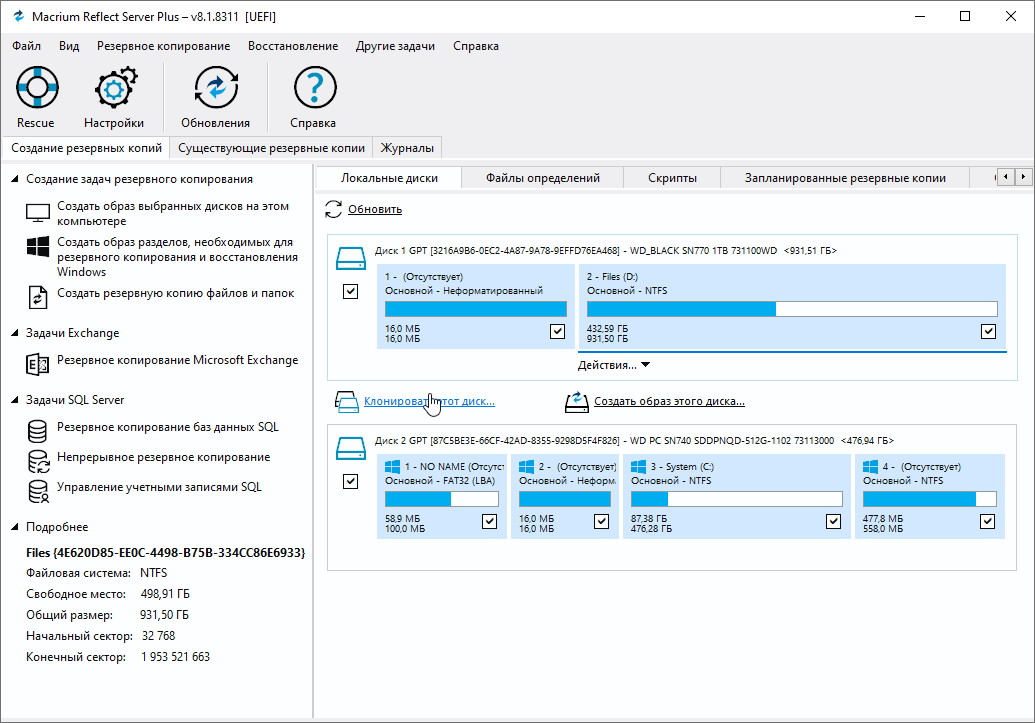
Task: Uncheck the NO NAME FAT32 partition checkbox
Action: (x=490, y=522)
